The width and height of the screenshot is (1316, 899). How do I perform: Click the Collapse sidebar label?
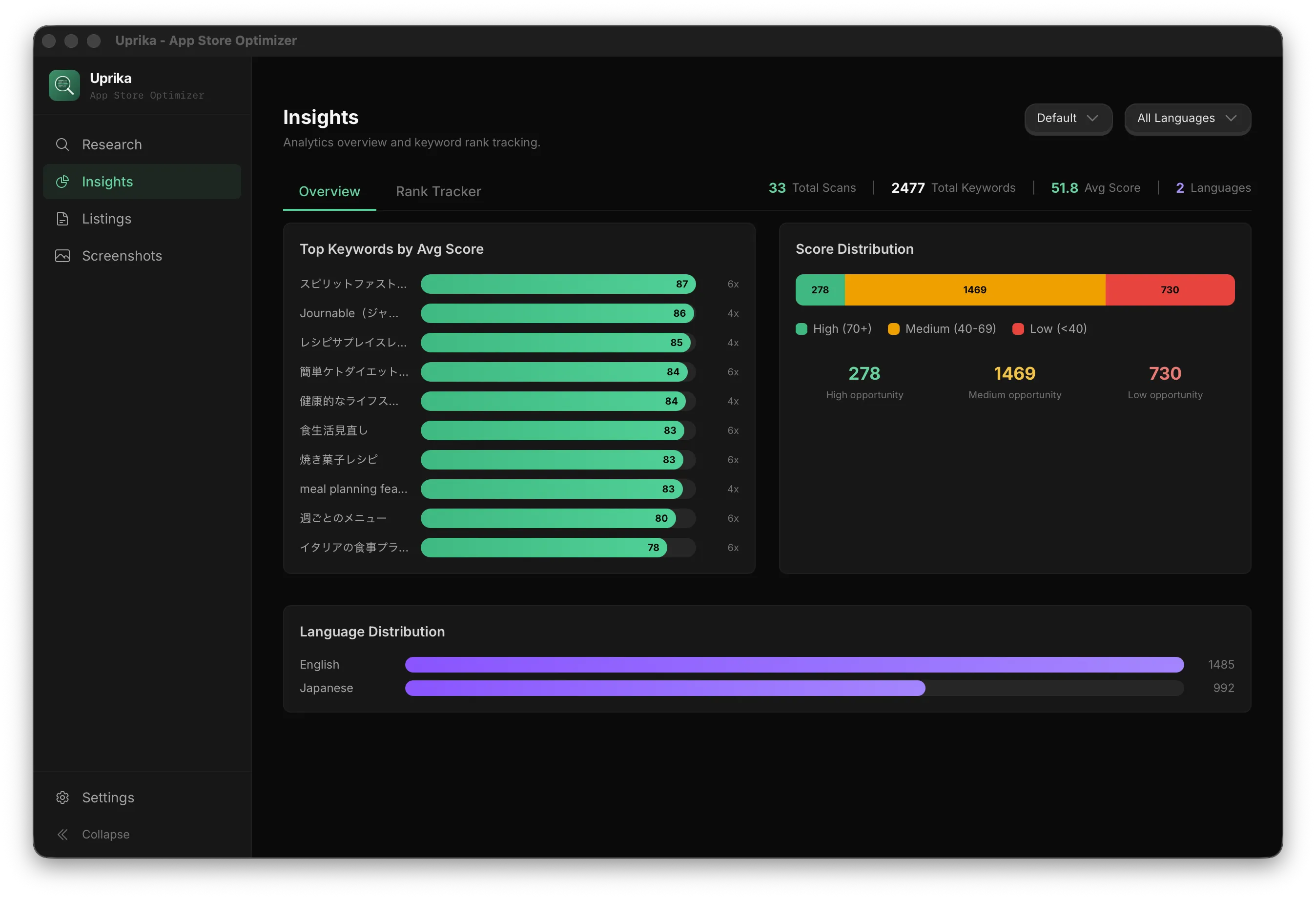pos(106,835)
